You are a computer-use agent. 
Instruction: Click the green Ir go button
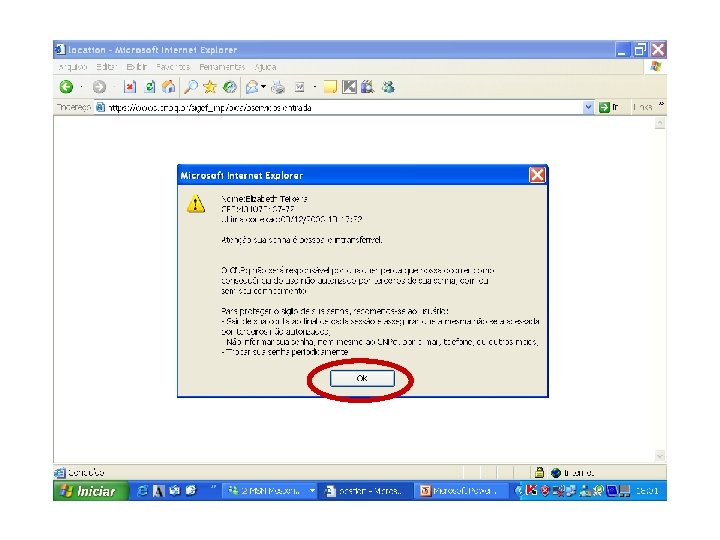pos(609,107)
